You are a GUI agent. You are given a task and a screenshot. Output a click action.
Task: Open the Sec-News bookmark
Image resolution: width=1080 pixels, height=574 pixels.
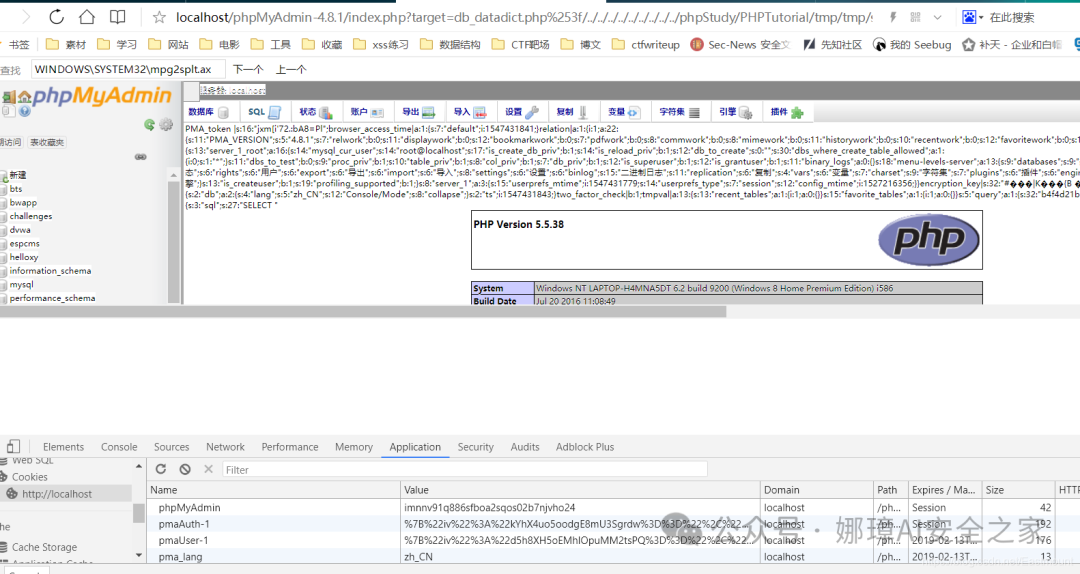pos(739,45)
